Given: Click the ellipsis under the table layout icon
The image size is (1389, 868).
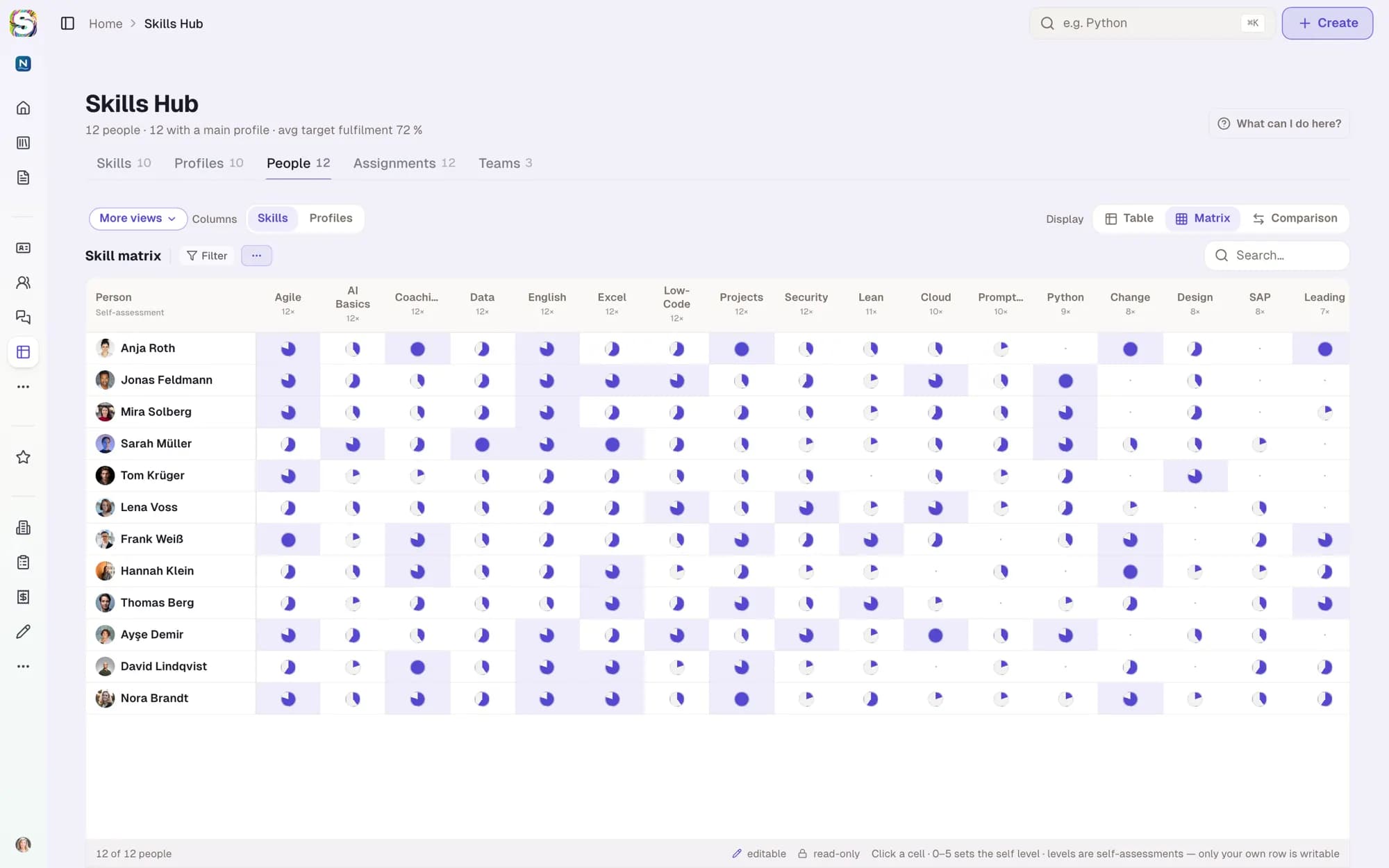Looking at the screenshot, I should (x=23, y=387).
